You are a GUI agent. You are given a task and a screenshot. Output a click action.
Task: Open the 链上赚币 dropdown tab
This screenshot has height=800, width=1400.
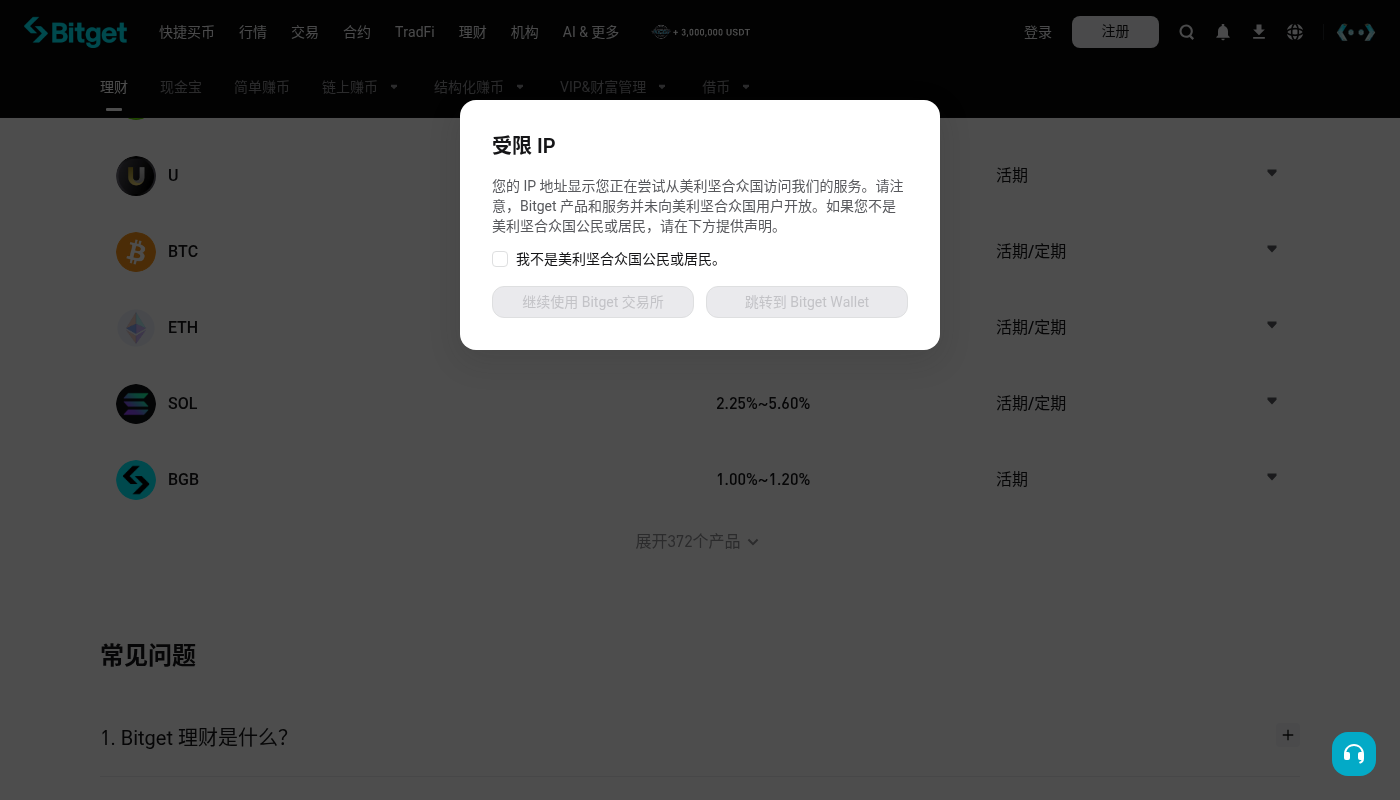pos(360,87)
